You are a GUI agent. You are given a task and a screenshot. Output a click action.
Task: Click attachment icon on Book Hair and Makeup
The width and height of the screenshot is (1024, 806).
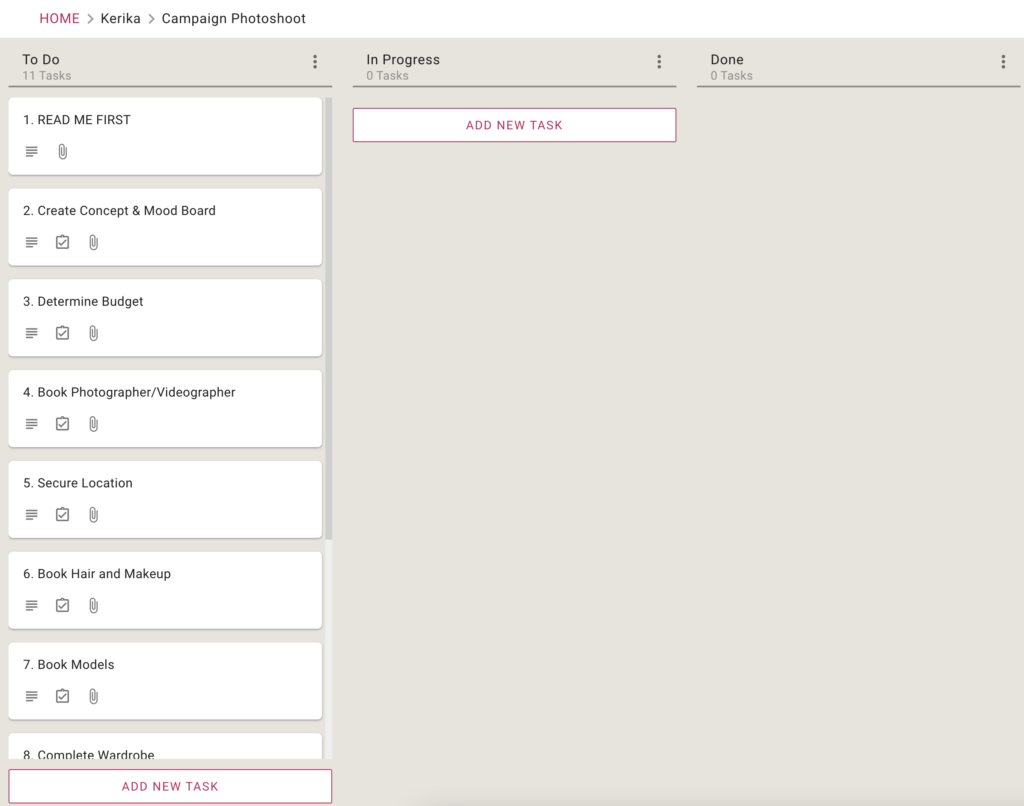click(x=94, y=605)
